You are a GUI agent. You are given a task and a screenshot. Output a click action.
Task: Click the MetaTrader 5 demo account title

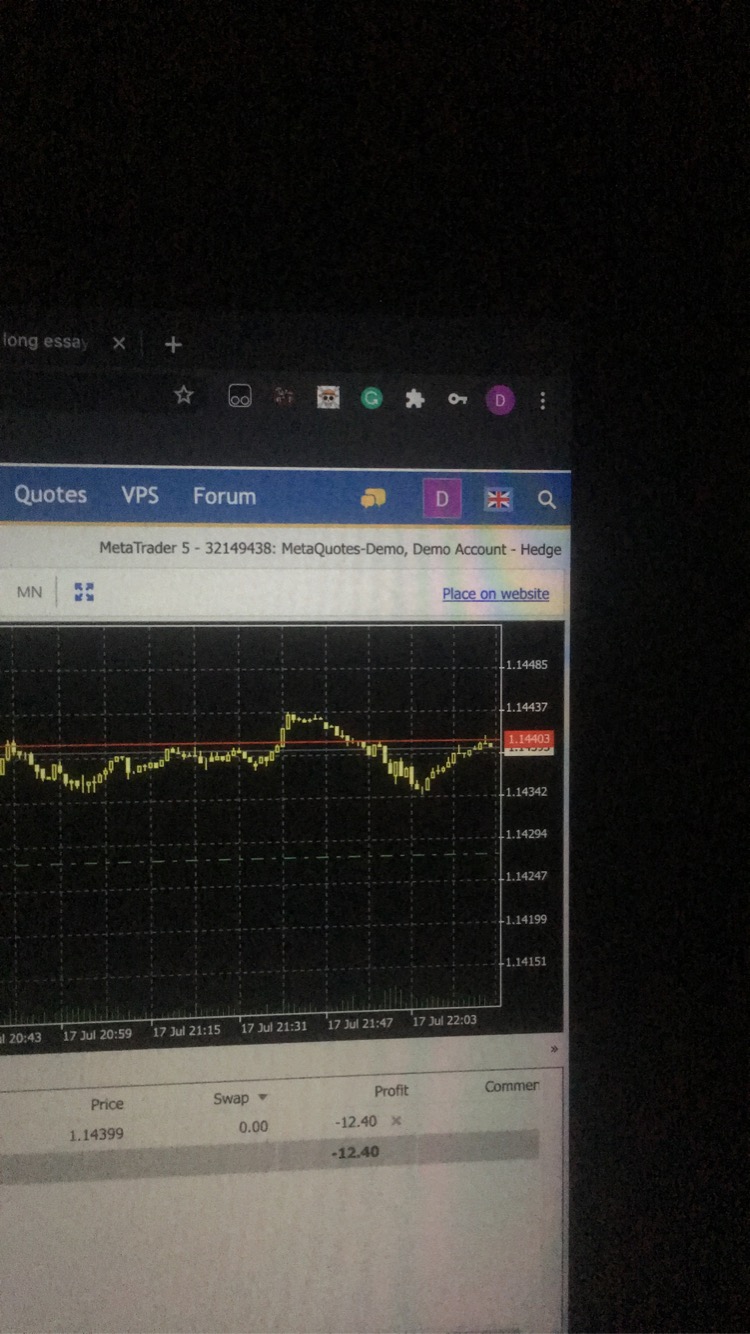point(330,549)
